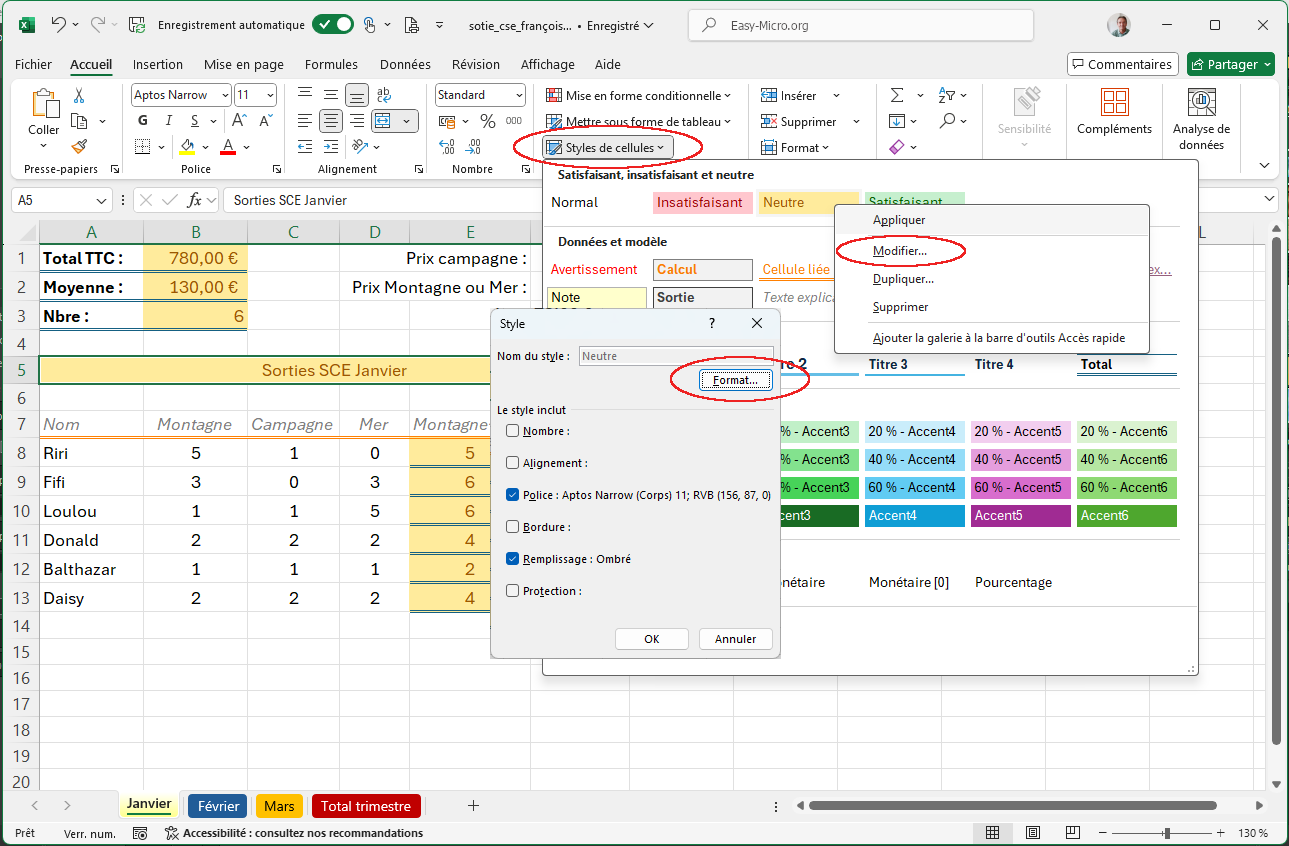This screenshot has height=846, width=1289.
Task: Click the Italic (I) formatting icon
Action: point(168,121)
